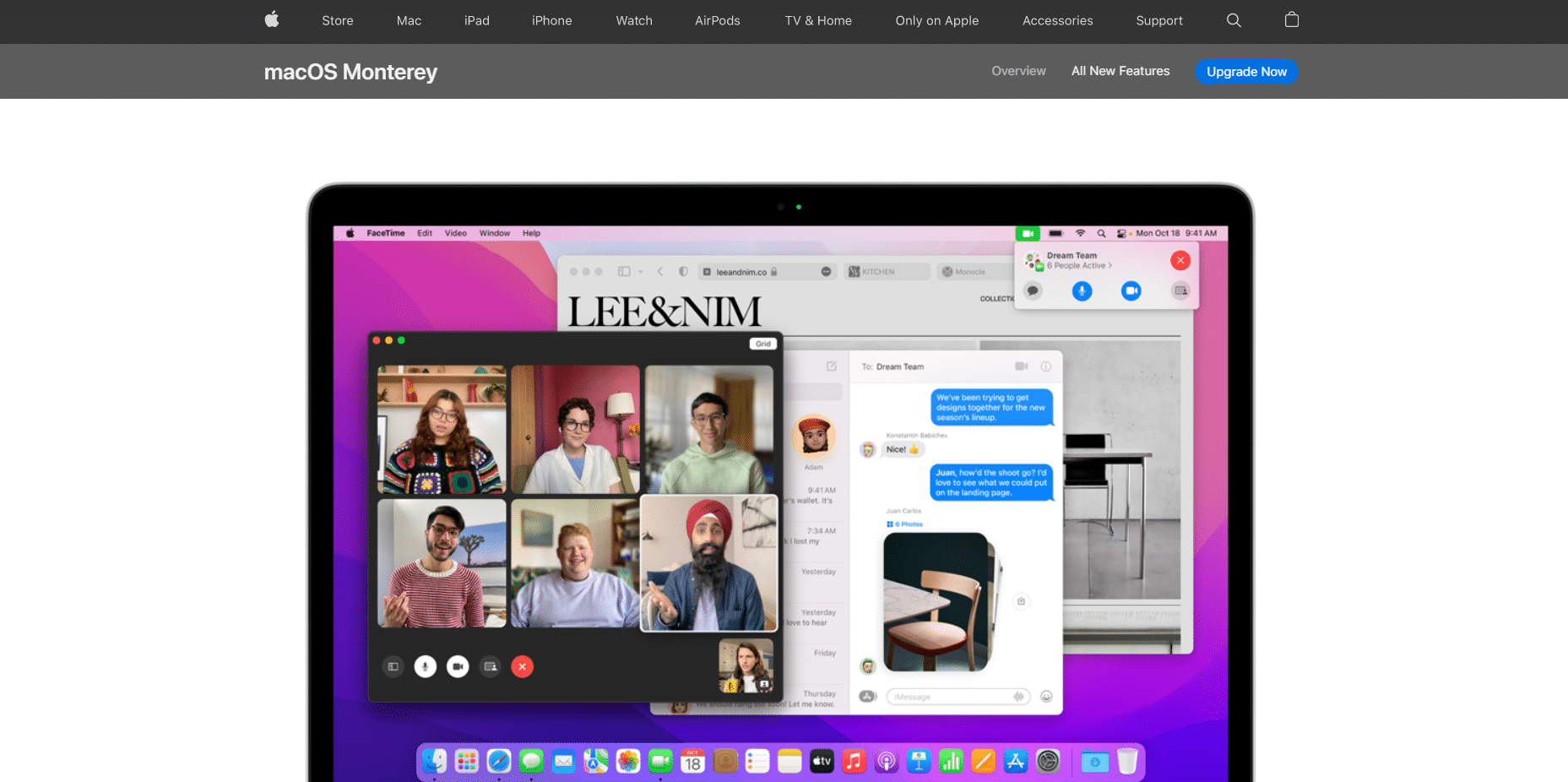This screenshot has height=782, width=1568.
Task: Open the search icon in the Apple nav bar
Action: [x=1234, y=20]
